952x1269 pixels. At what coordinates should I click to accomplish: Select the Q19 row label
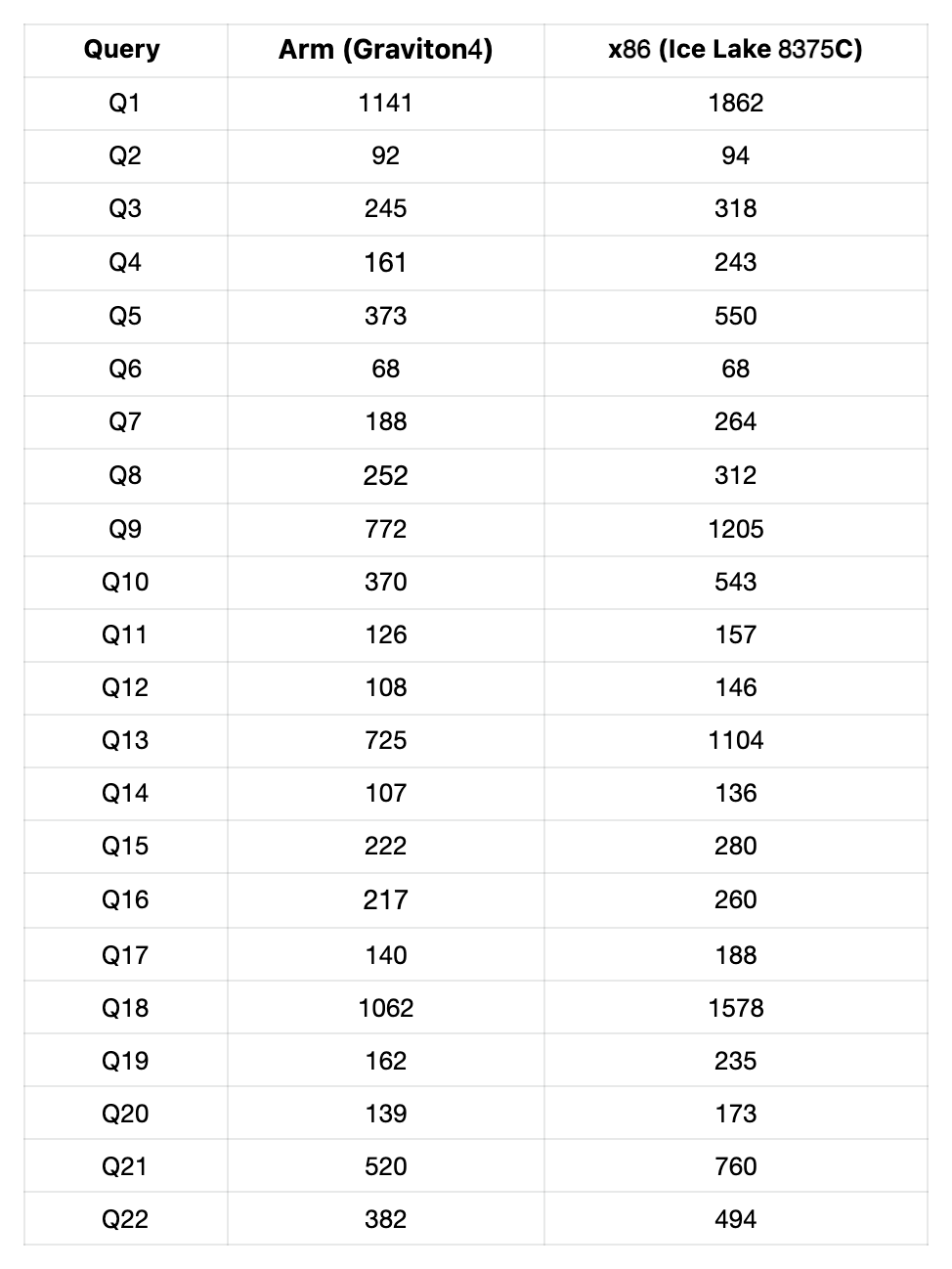click(124, 1061)
